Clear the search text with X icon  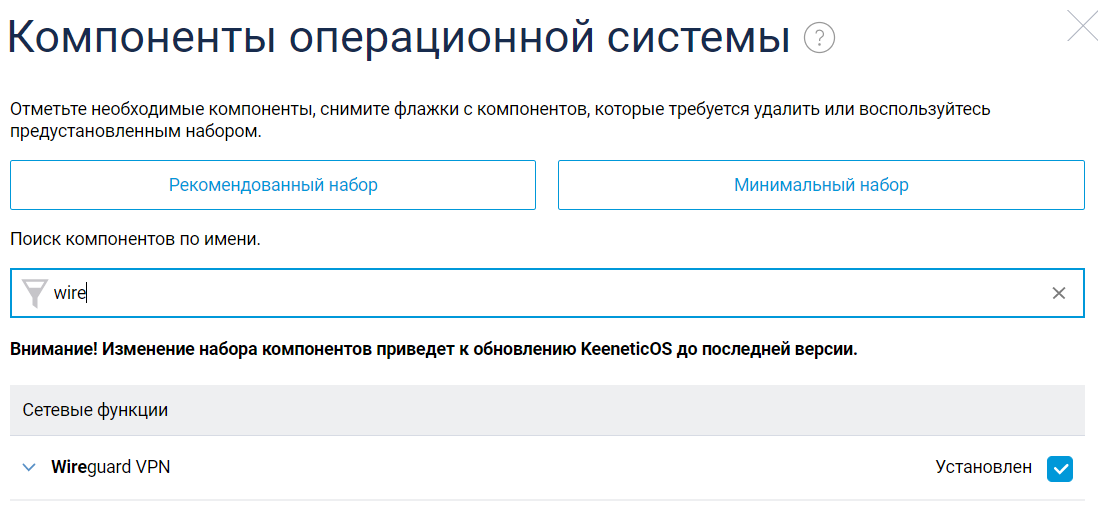click(1059, 293)
